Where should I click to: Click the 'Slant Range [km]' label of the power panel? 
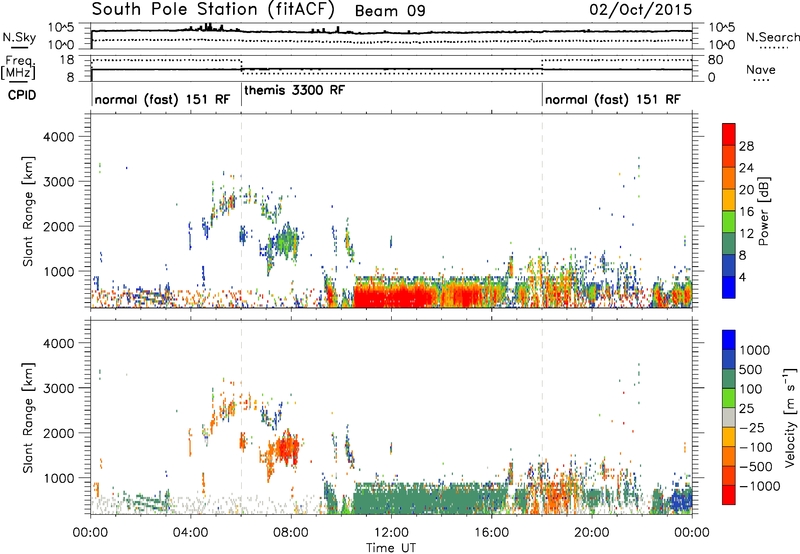[28, 211]
